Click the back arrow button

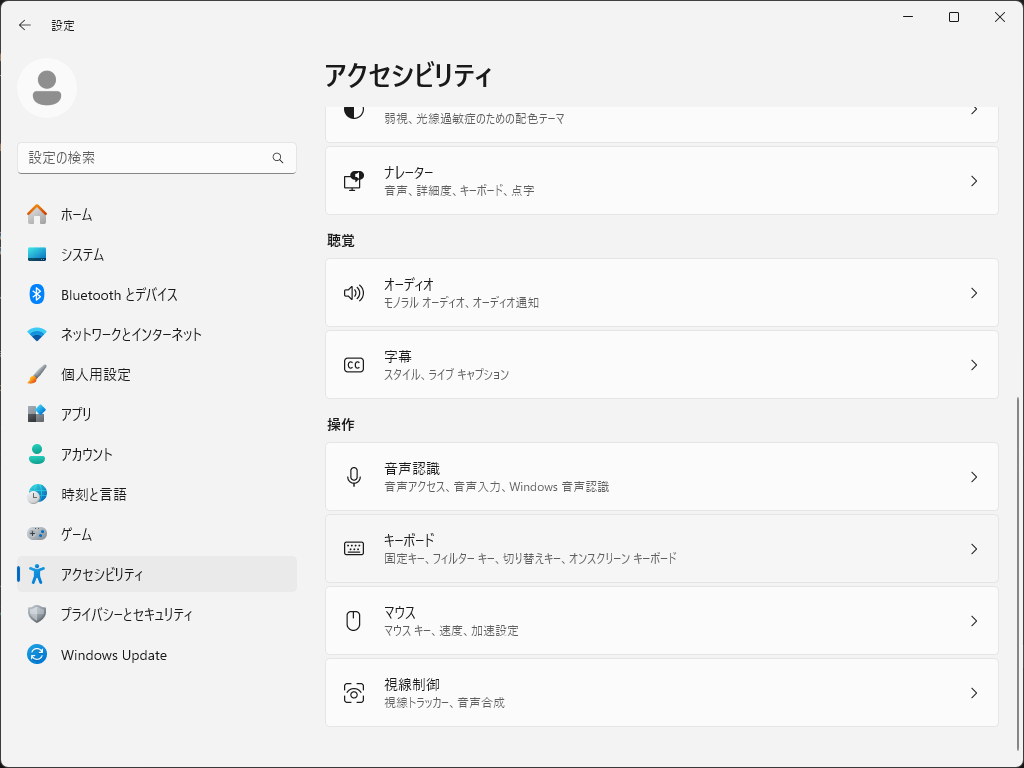(x=24, y=25)
